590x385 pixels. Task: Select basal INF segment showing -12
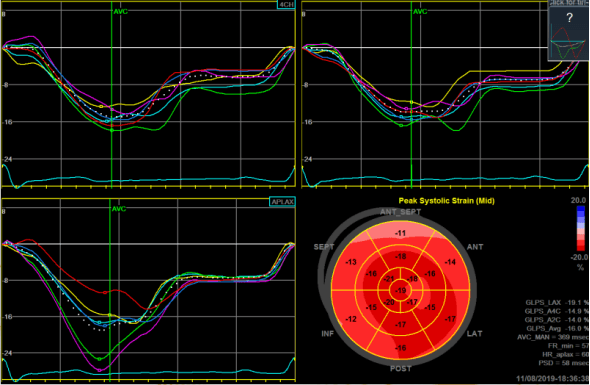351,319
